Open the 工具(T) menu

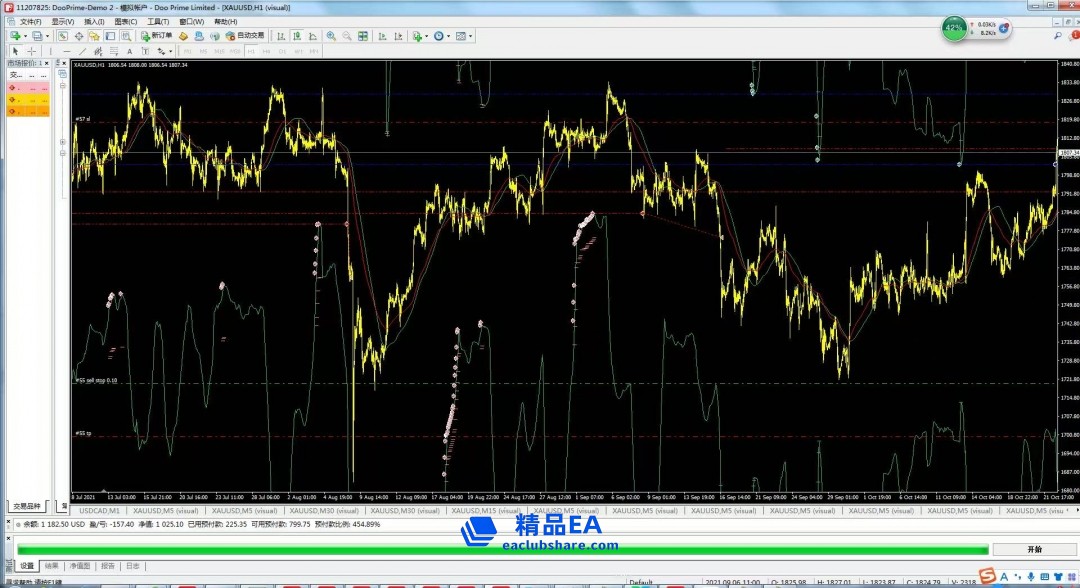158,21
